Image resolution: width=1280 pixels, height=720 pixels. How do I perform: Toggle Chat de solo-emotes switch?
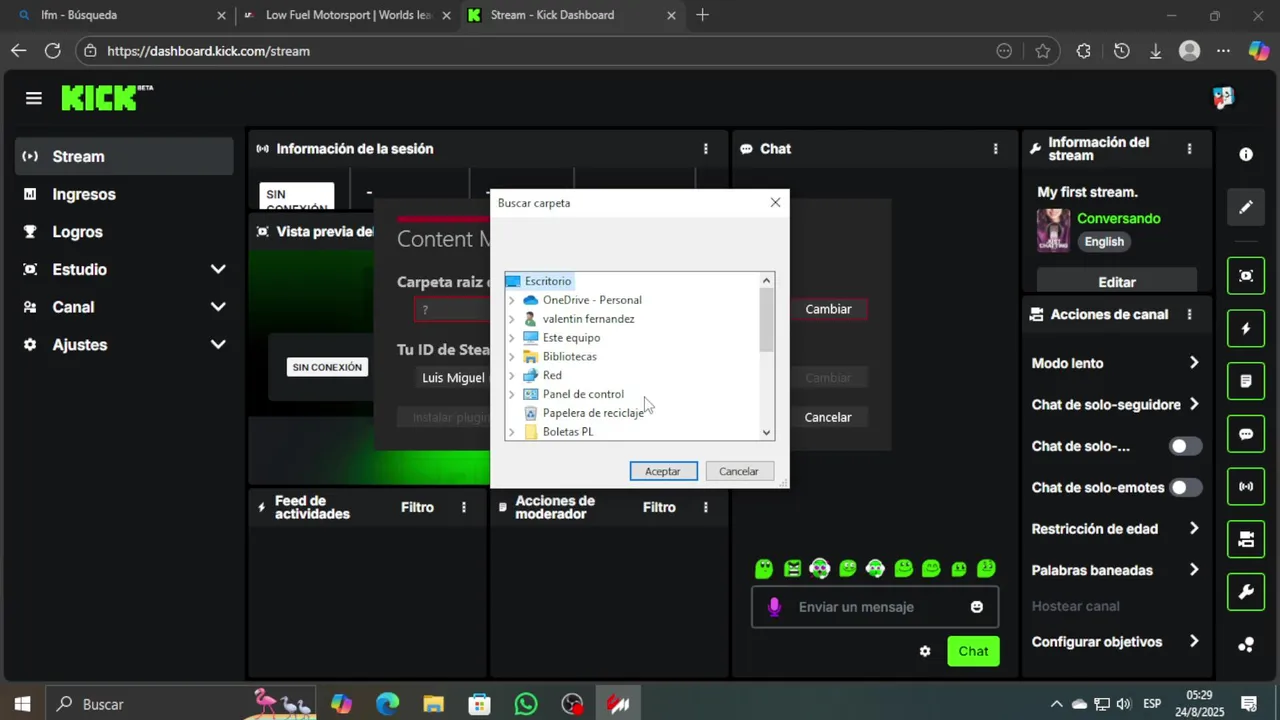(1186, 488)
